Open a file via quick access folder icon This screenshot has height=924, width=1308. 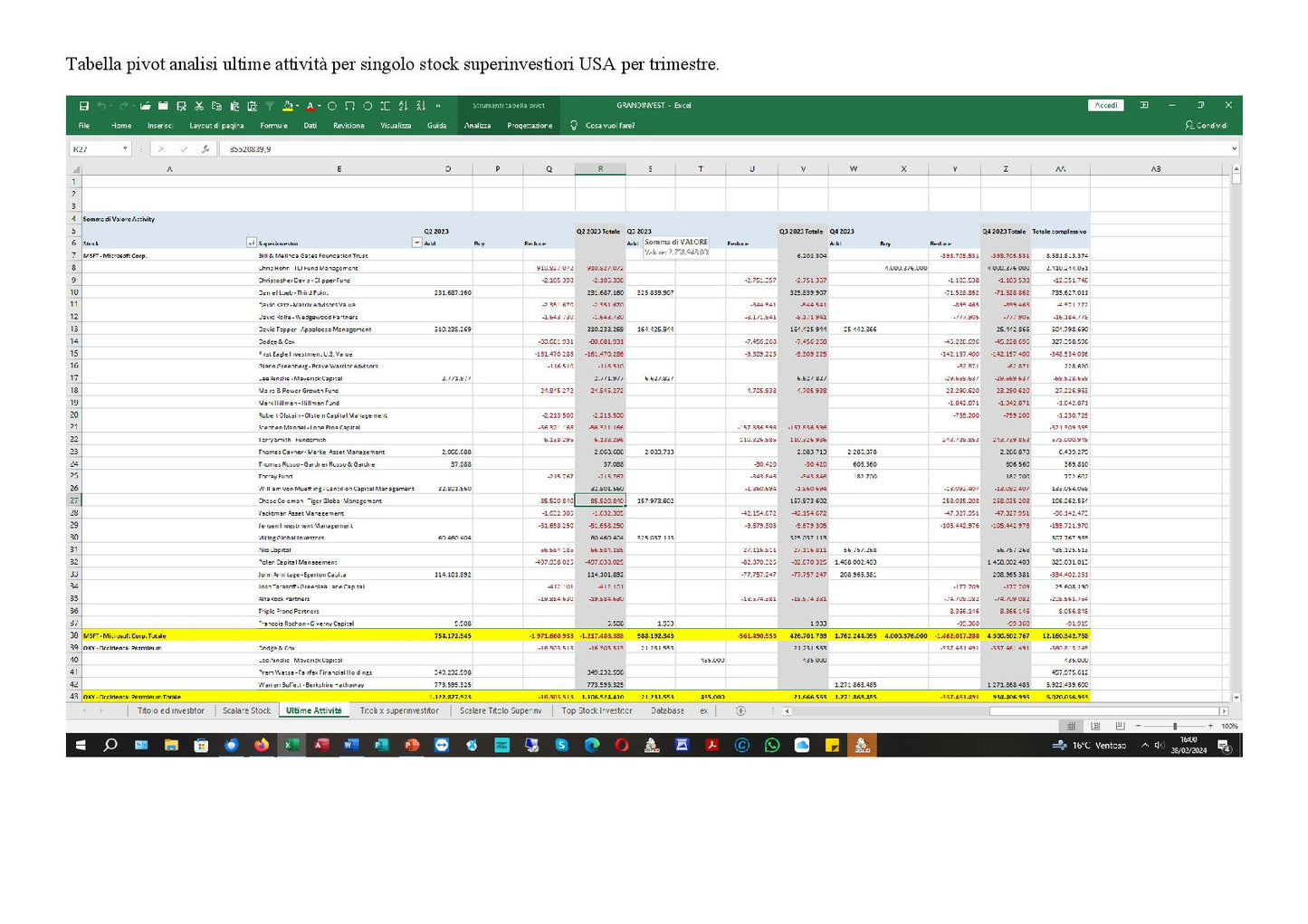[146, 106]
